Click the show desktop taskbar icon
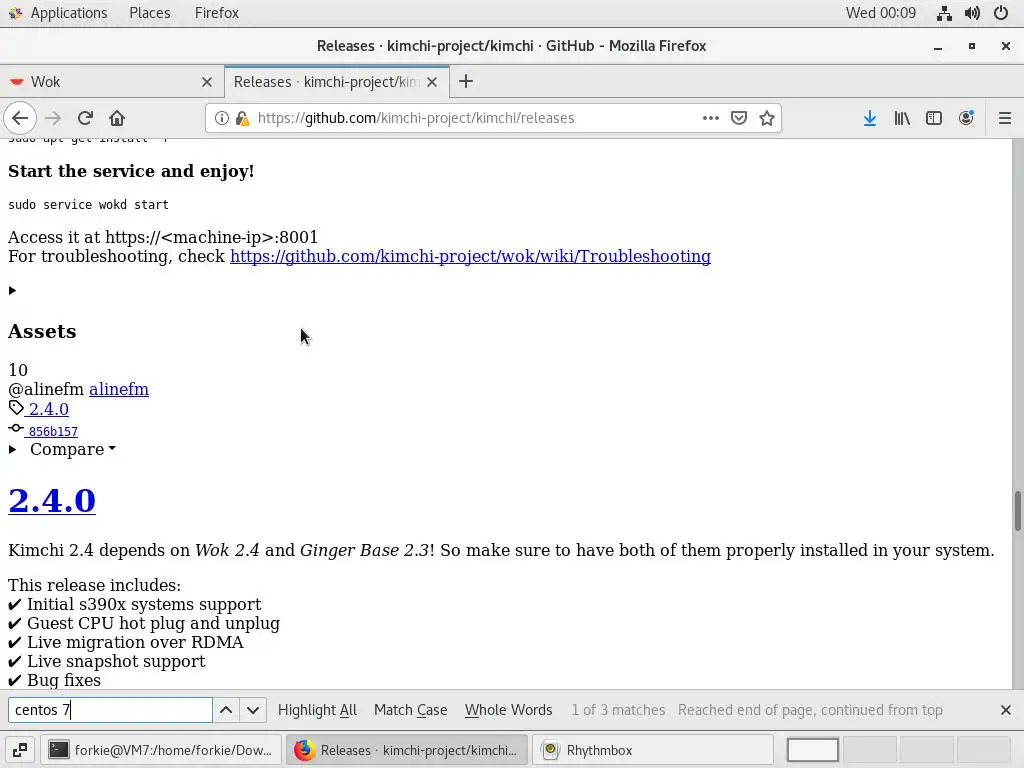This screenshot has width=1024, height=768. point(20,750)
